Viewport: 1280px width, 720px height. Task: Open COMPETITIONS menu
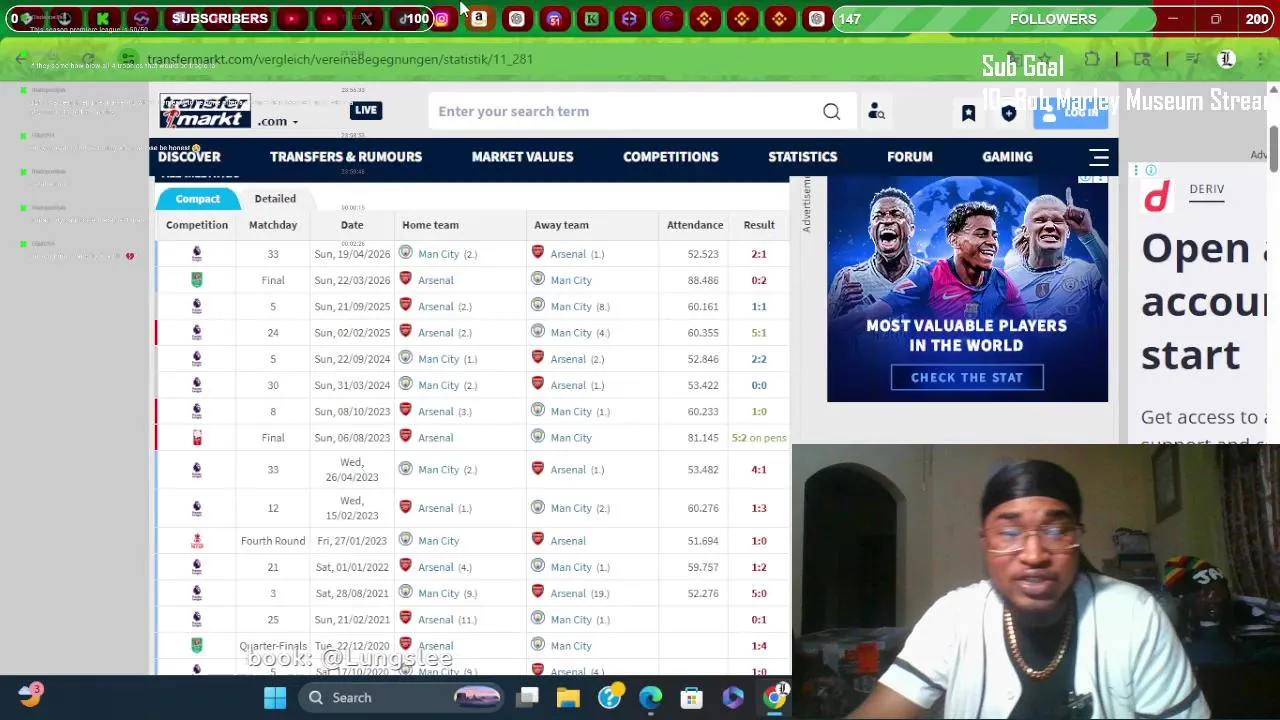[x=670, y=157]
